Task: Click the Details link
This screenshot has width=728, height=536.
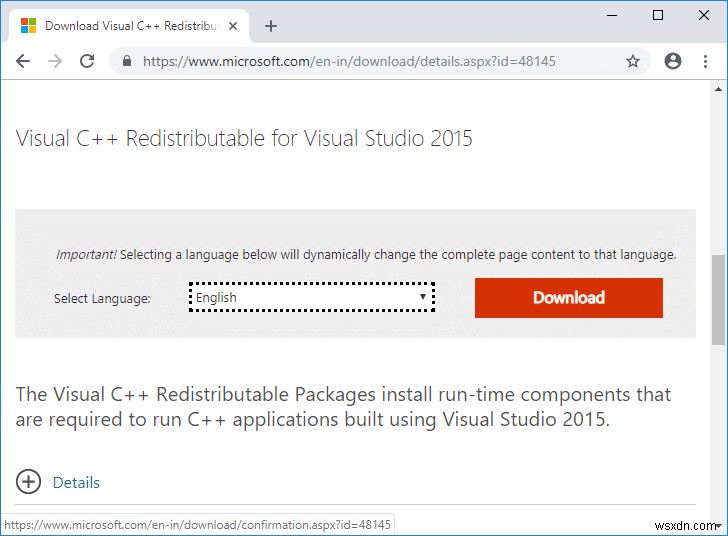Action: (x=76, y=483)
